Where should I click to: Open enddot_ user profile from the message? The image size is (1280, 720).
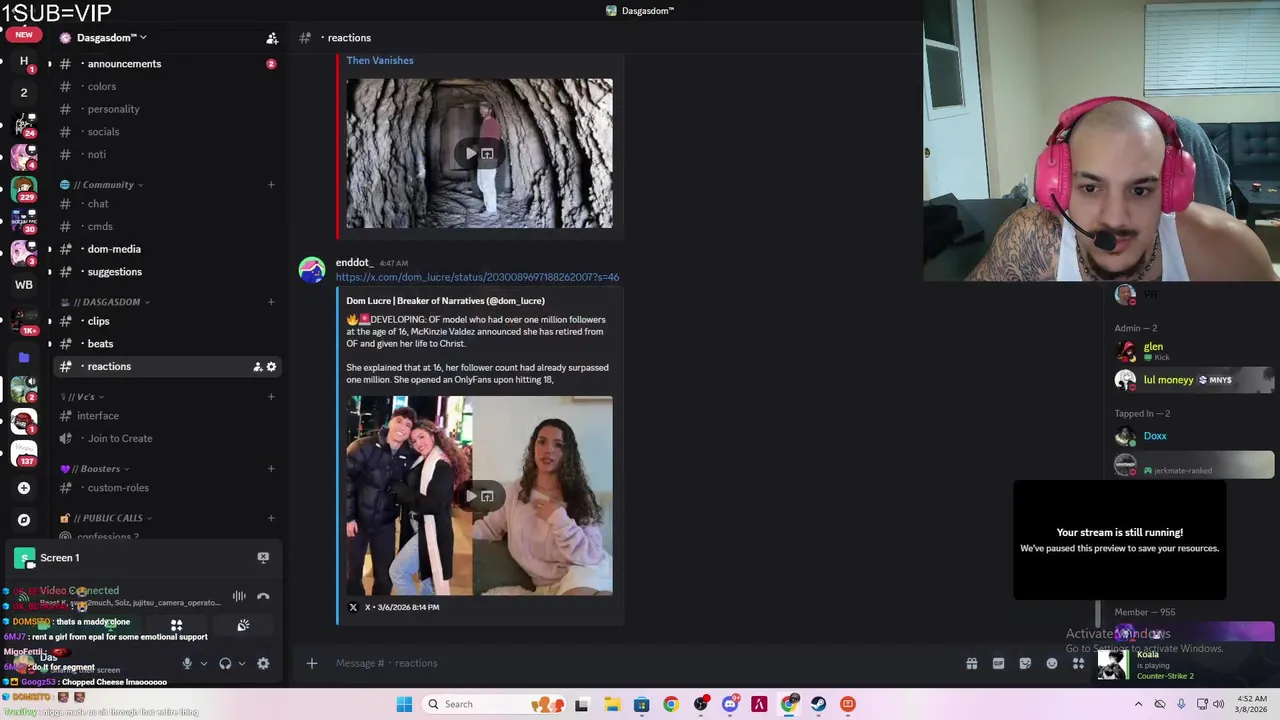coord(354,262)
